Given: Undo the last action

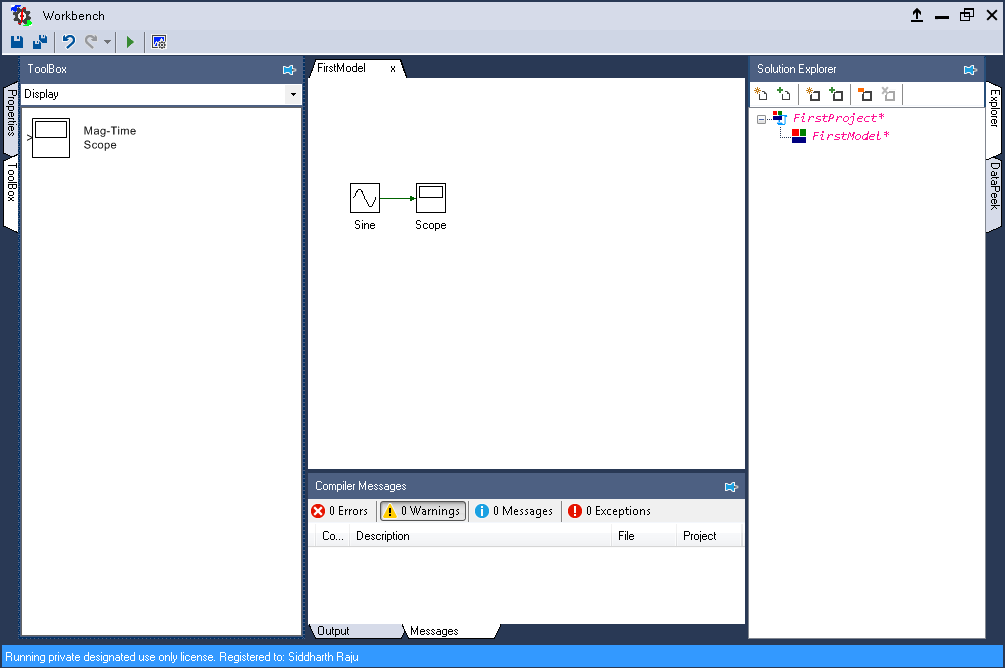Looking at the screenshot, I should 69,42.
